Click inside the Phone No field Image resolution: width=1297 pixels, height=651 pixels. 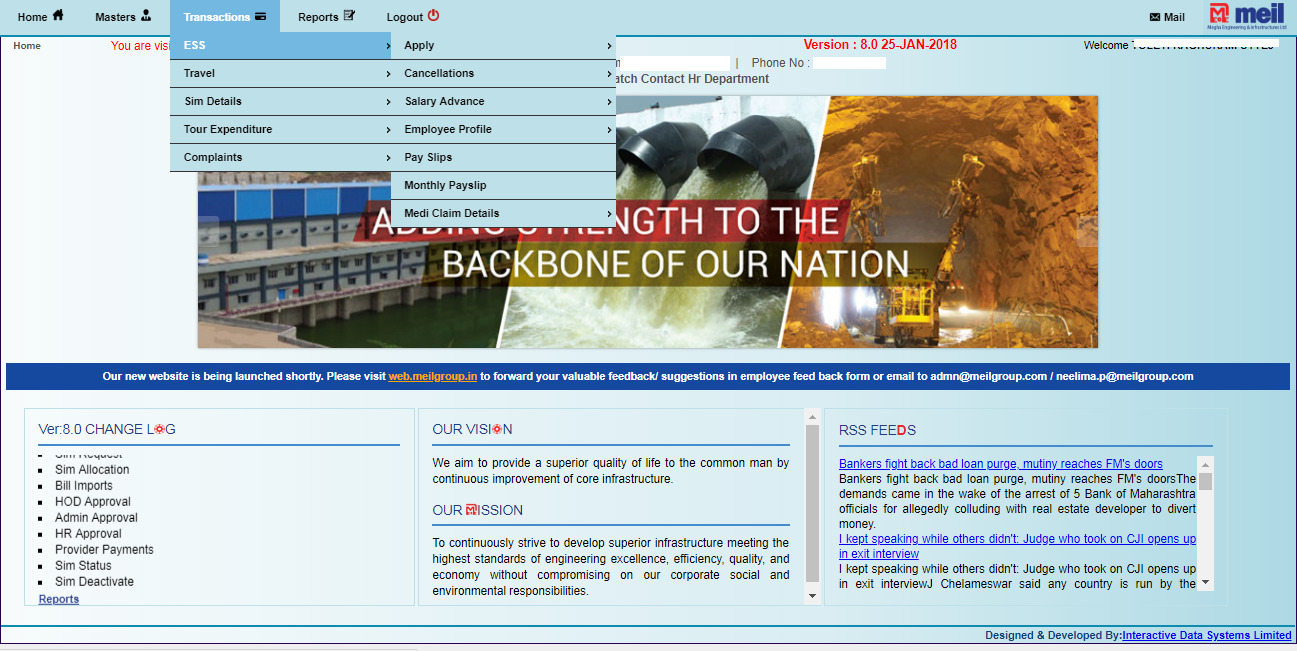point(849,62)
